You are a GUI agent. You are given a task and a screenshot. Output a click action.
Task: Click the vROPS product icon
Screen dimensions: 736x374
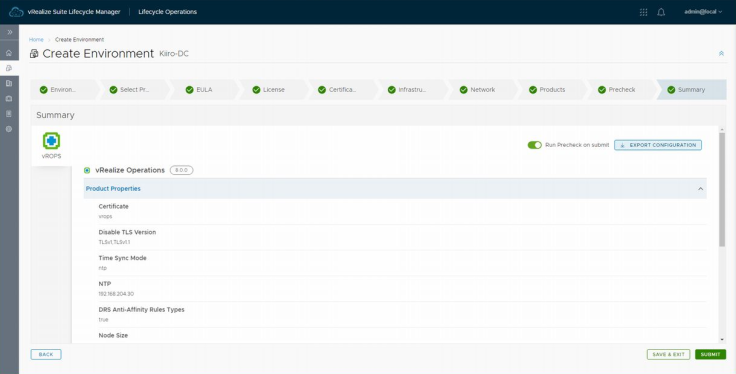[x=51, y=141]
